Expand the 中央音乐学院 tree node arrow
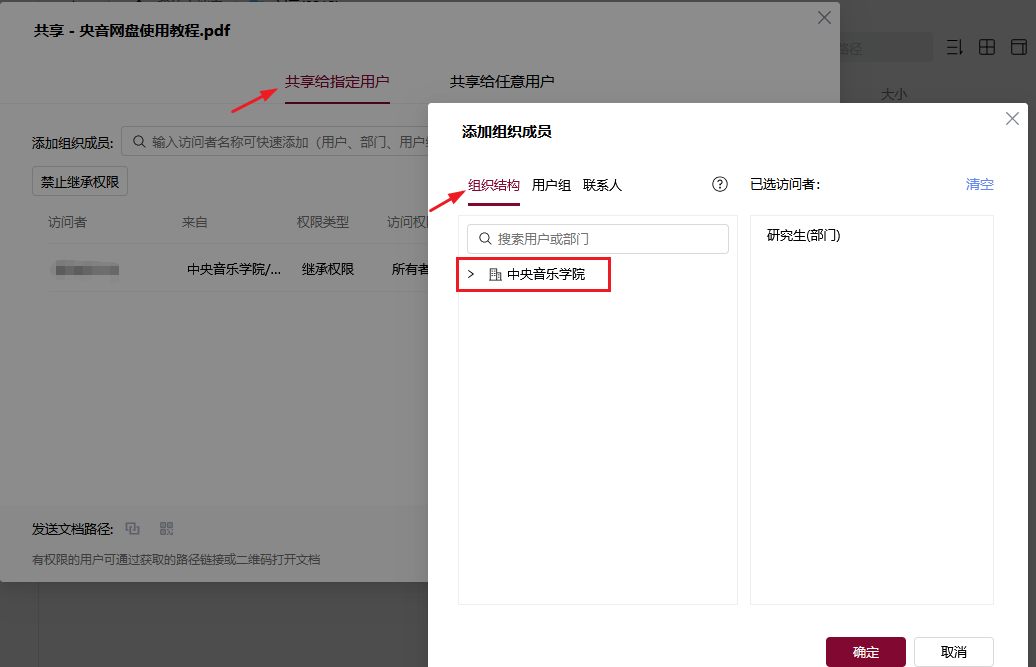Screen dimensions: 1036x667 pos(471,274)
